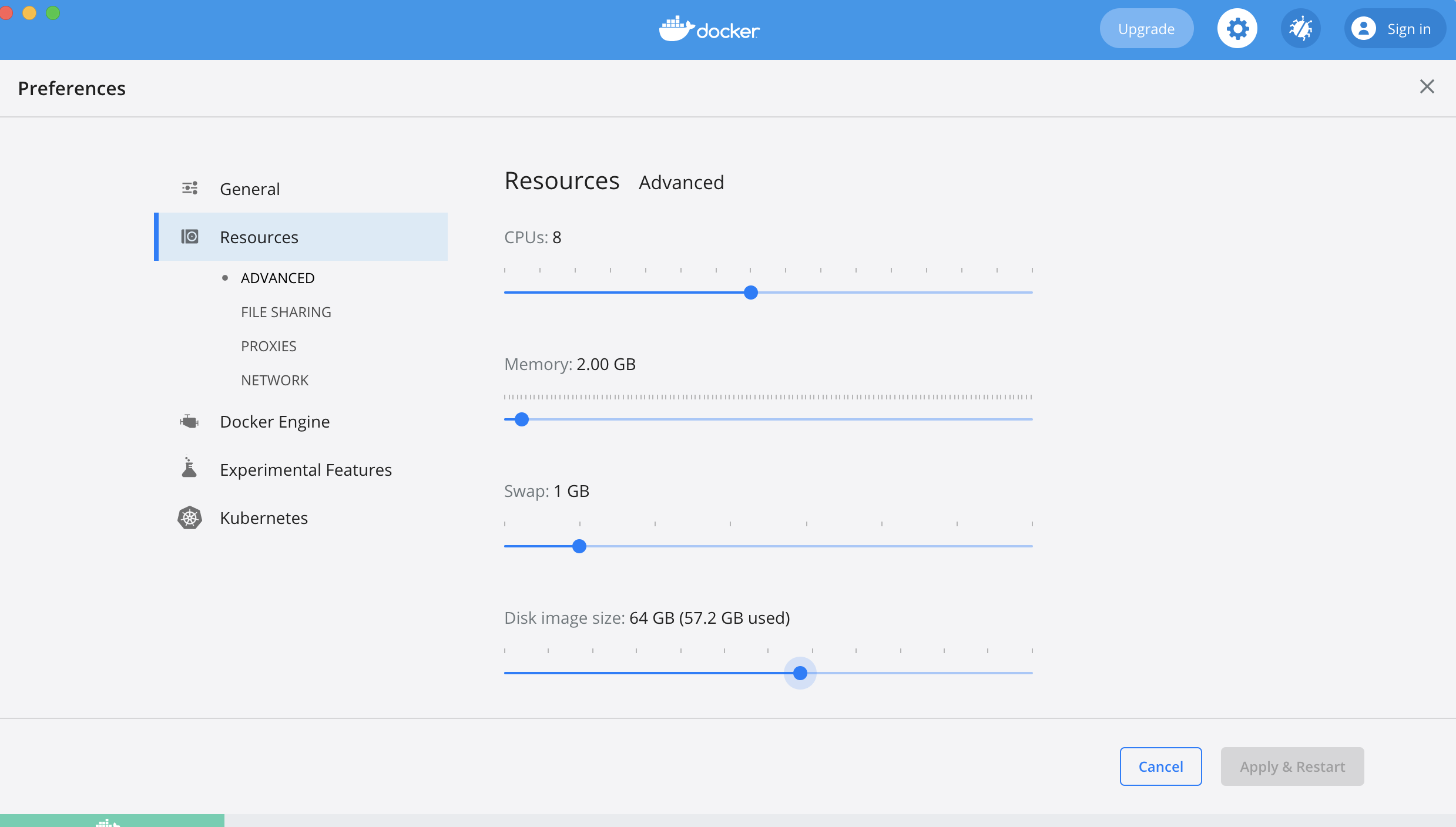
Task: Click the General sliders icon
Action: point(190,189)
